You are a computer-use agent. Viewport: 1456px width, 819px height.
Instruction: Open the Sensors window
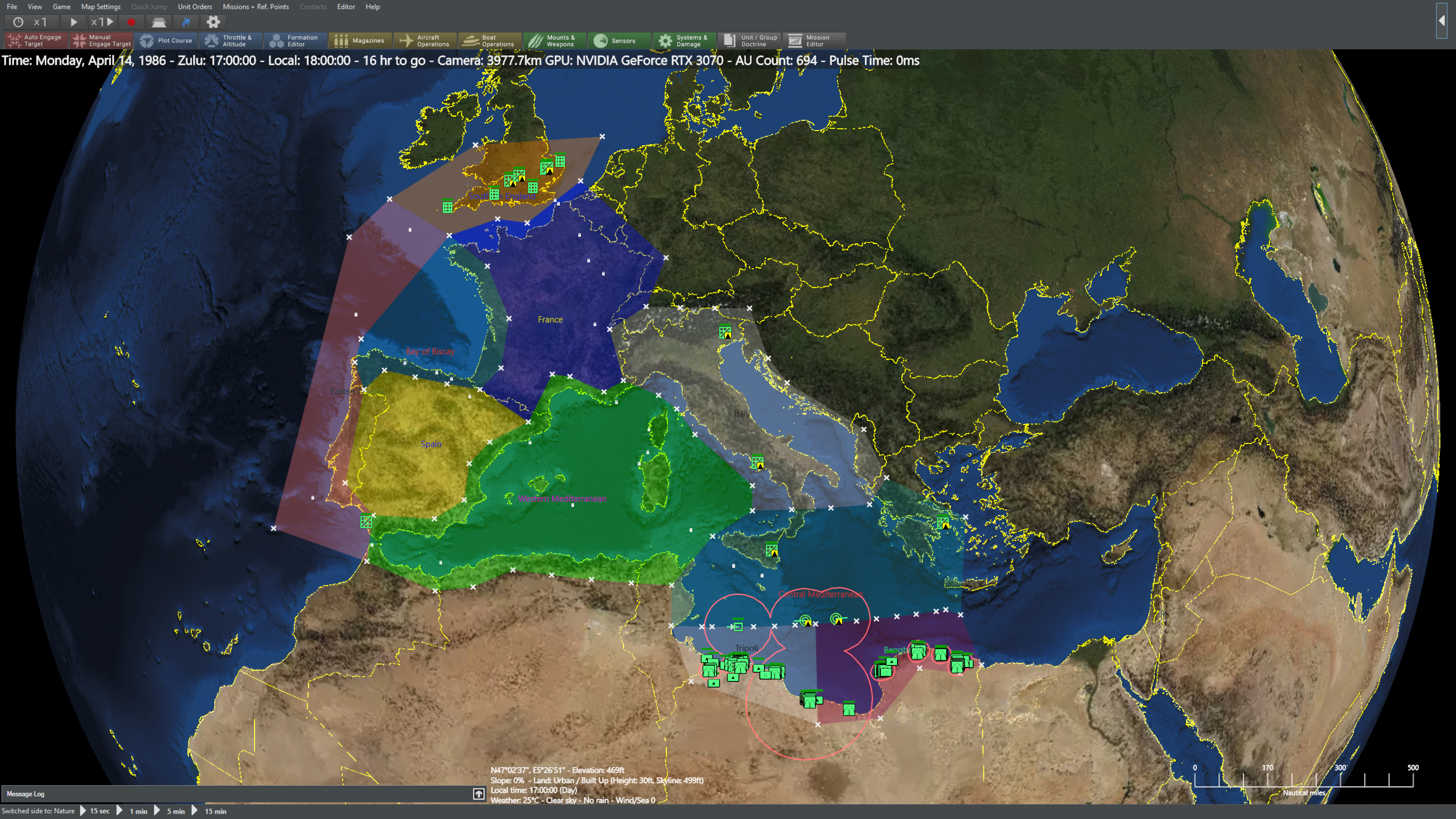619,40
